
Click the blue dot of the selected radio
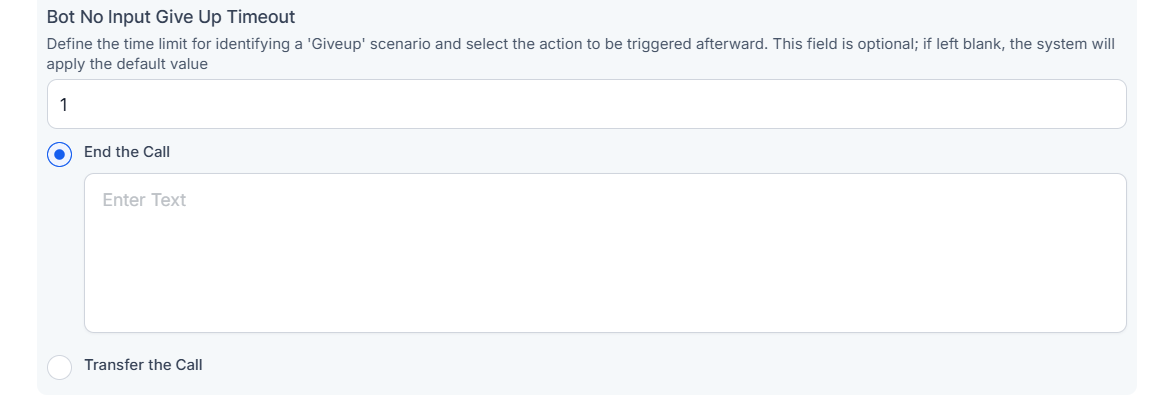(60, 154)
